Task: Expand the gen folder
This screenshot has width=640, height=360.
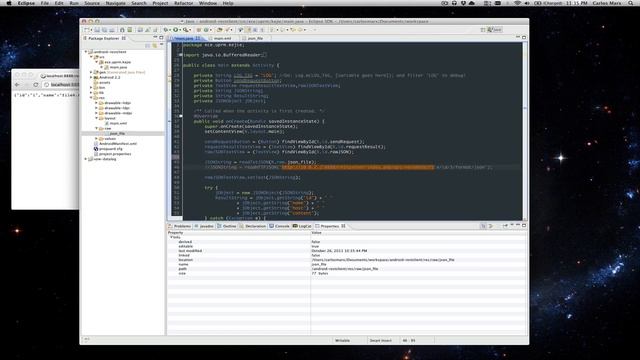Action: click(91, 72)
